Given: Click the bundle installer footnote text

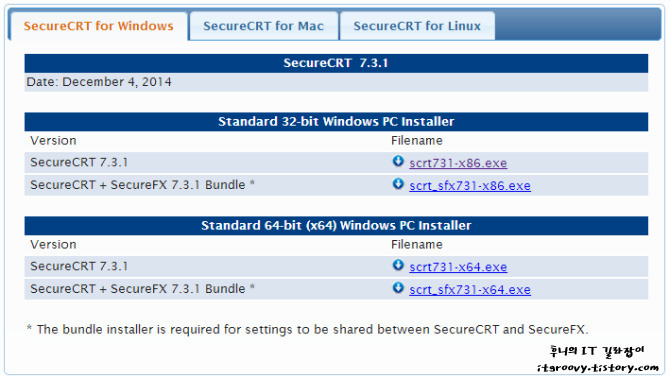Looking at the screenshot, I should [307, 329].
